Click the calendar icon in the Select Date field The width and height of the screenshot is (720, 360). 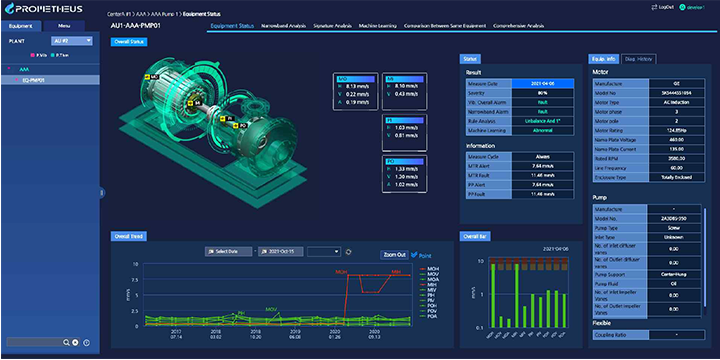click(211, 252)
